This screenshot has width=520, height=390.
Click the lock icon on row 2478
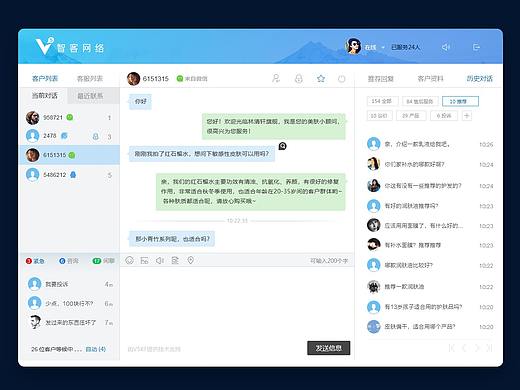tap(95, 136)
